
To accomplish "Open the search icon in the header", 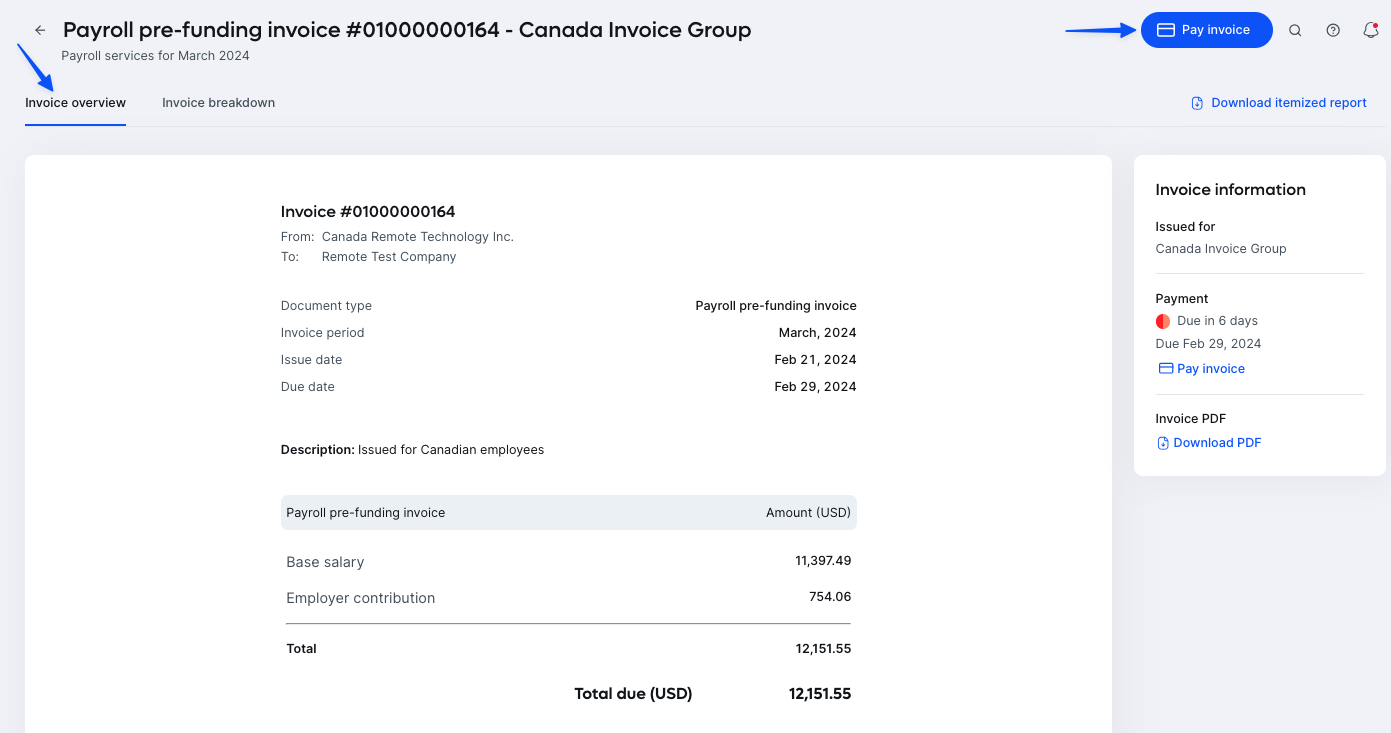I will [1295, 30].
